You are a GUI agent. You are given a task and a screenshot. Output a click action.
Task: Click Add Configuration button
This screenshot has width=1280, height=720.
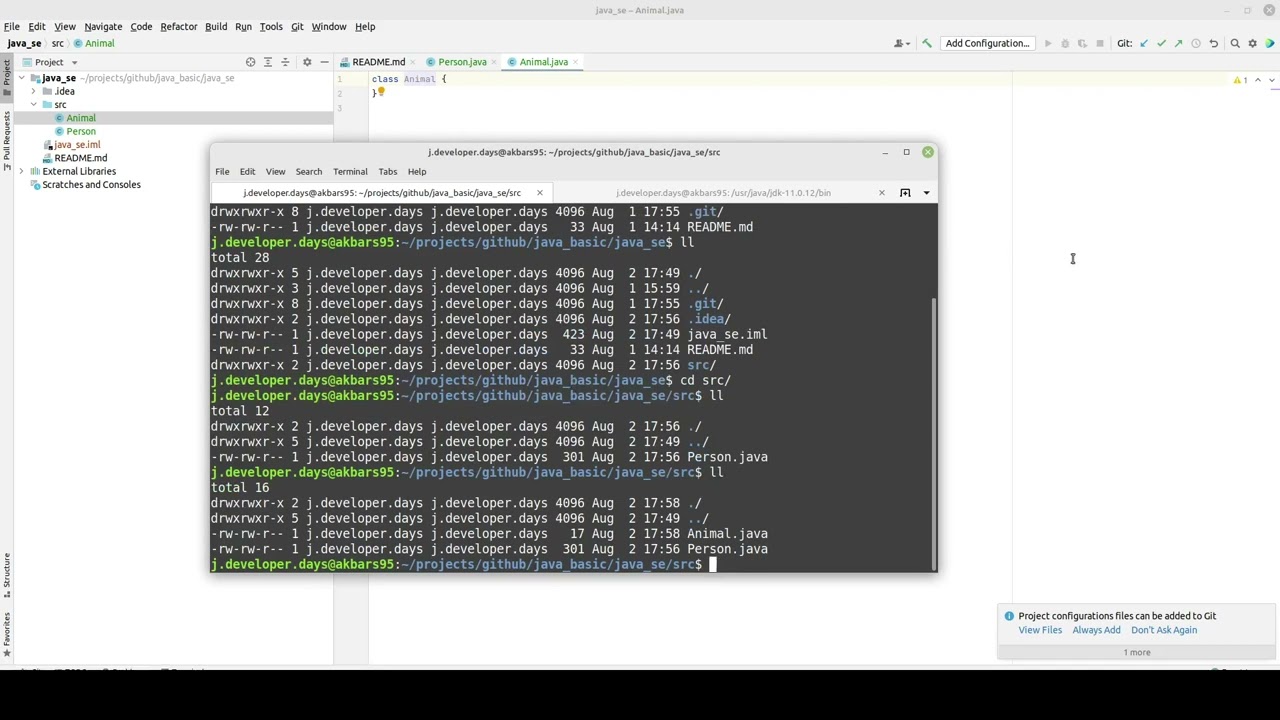tap(987, 43)
